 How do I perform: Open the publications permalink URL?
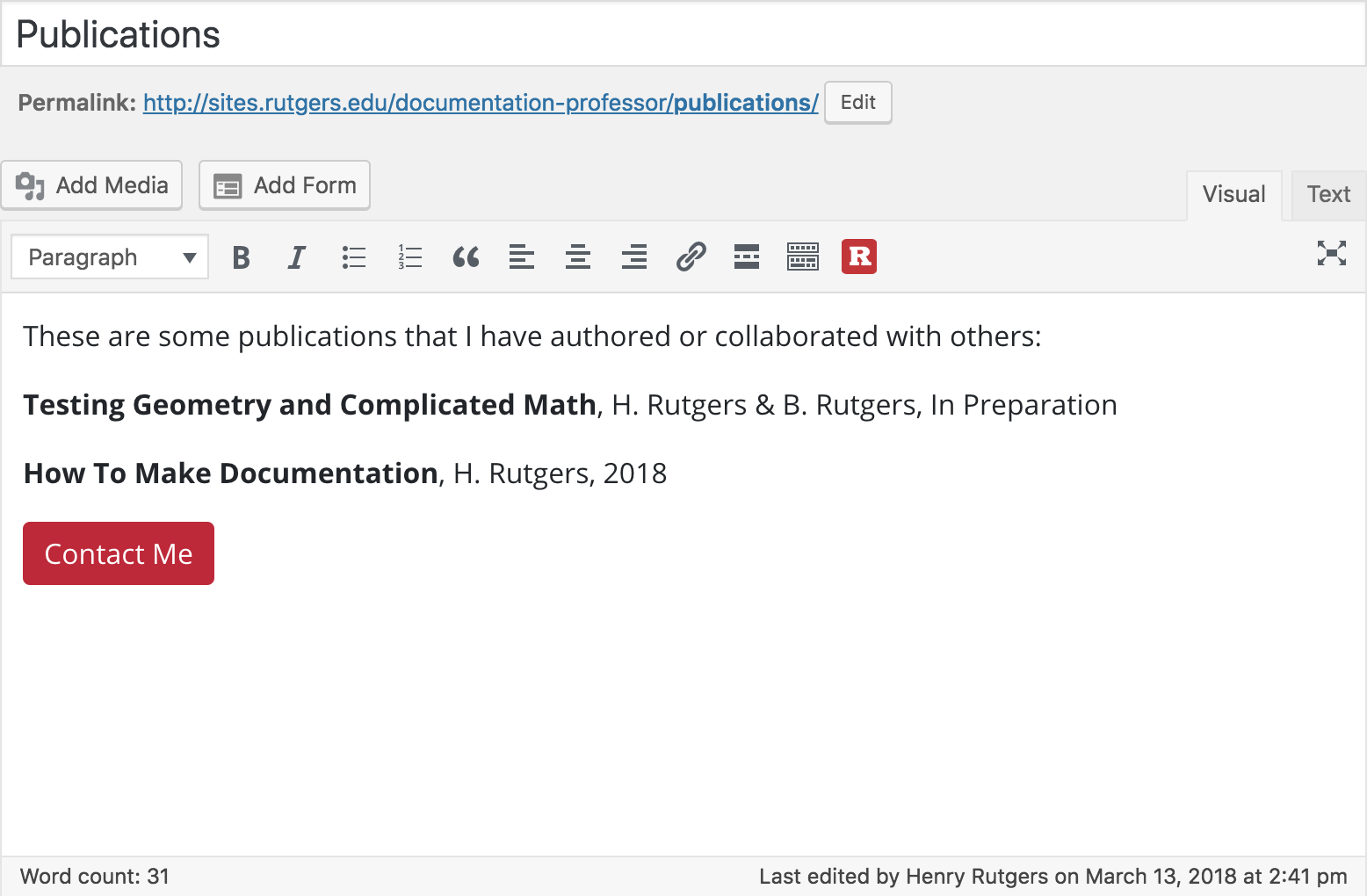point(481,103)
